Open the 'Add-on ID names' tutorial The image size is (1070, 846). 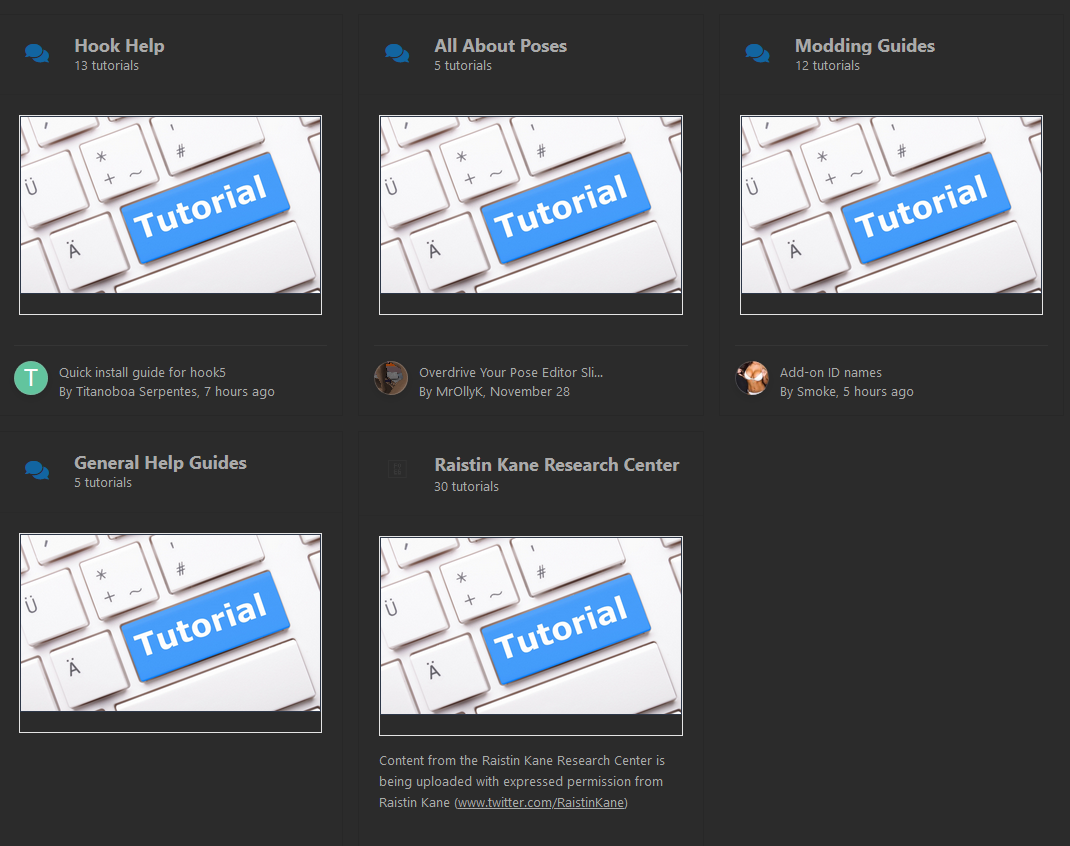tap(830, 373)
